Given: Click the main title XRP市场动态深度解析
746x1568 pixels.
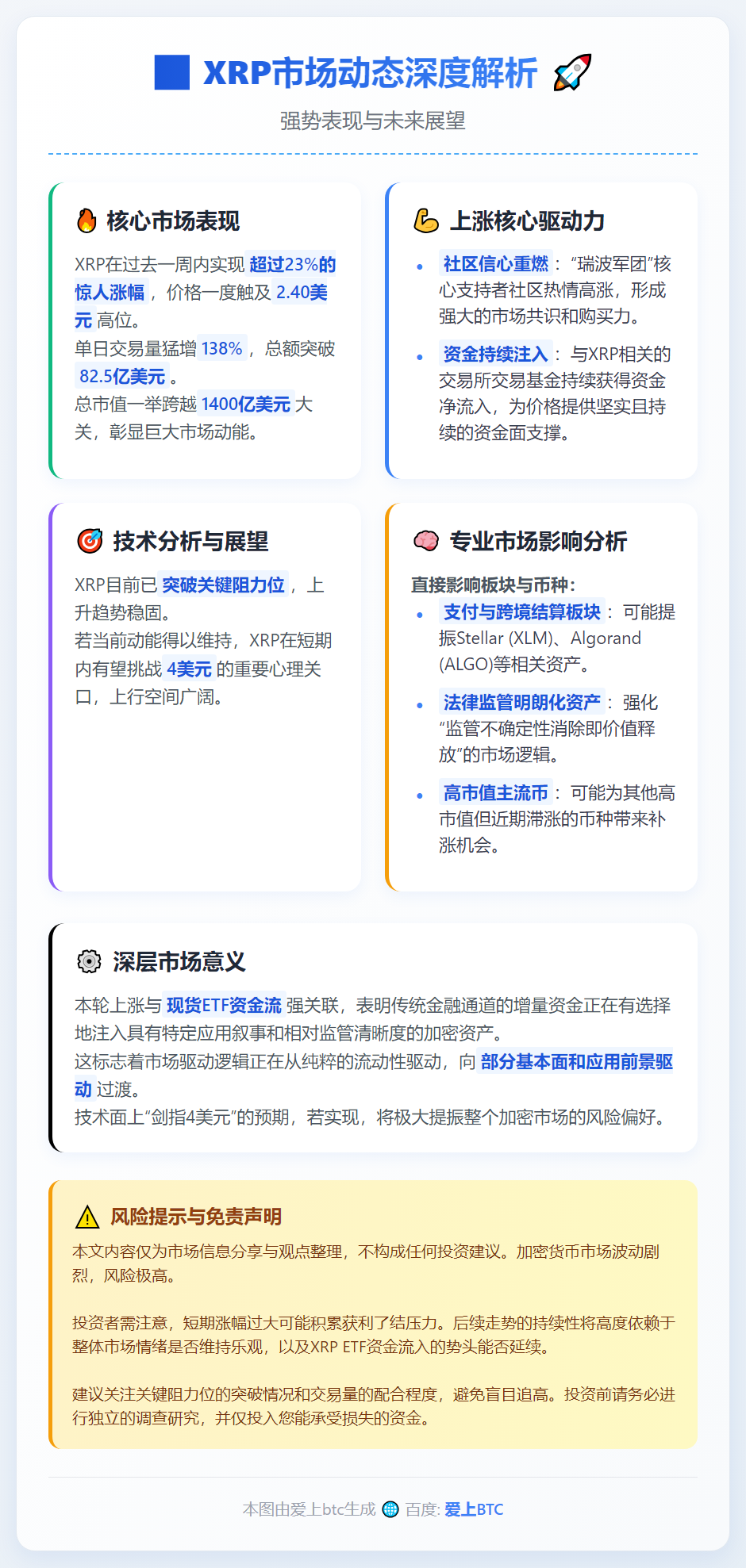Looking at the screenshot, I should click(x=371, y=72).
